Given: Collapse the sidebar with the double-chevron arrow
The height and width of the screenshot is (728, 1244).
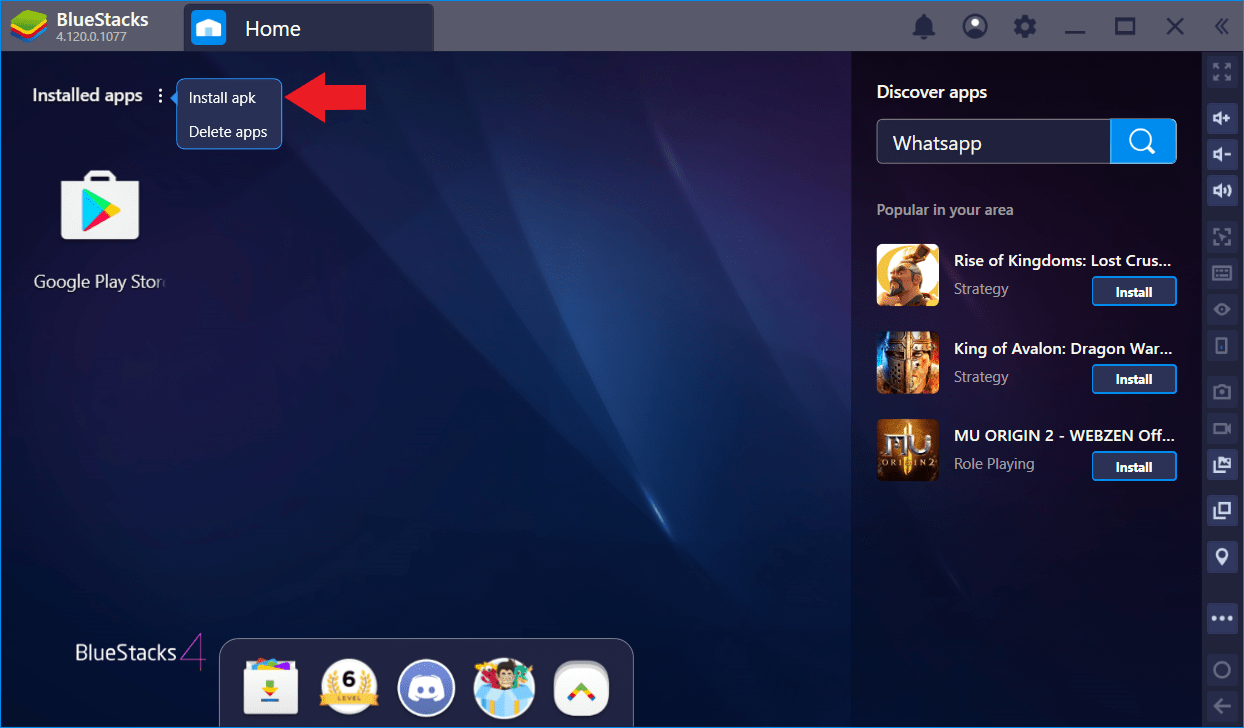Looking at the screenshot, I should click(x=1221, y=26).
